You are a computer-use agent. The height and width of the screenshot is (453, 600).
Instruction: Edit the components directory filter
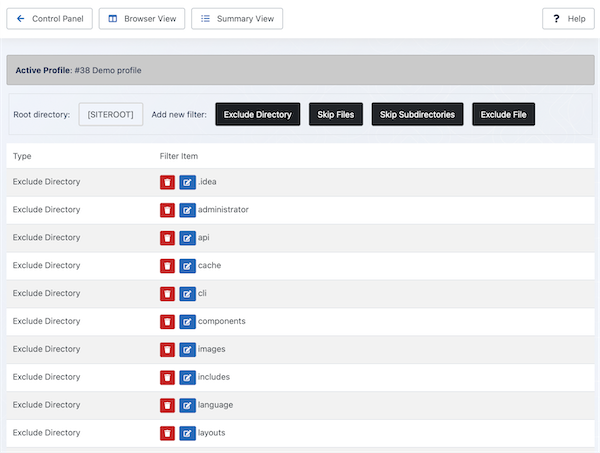188,322
